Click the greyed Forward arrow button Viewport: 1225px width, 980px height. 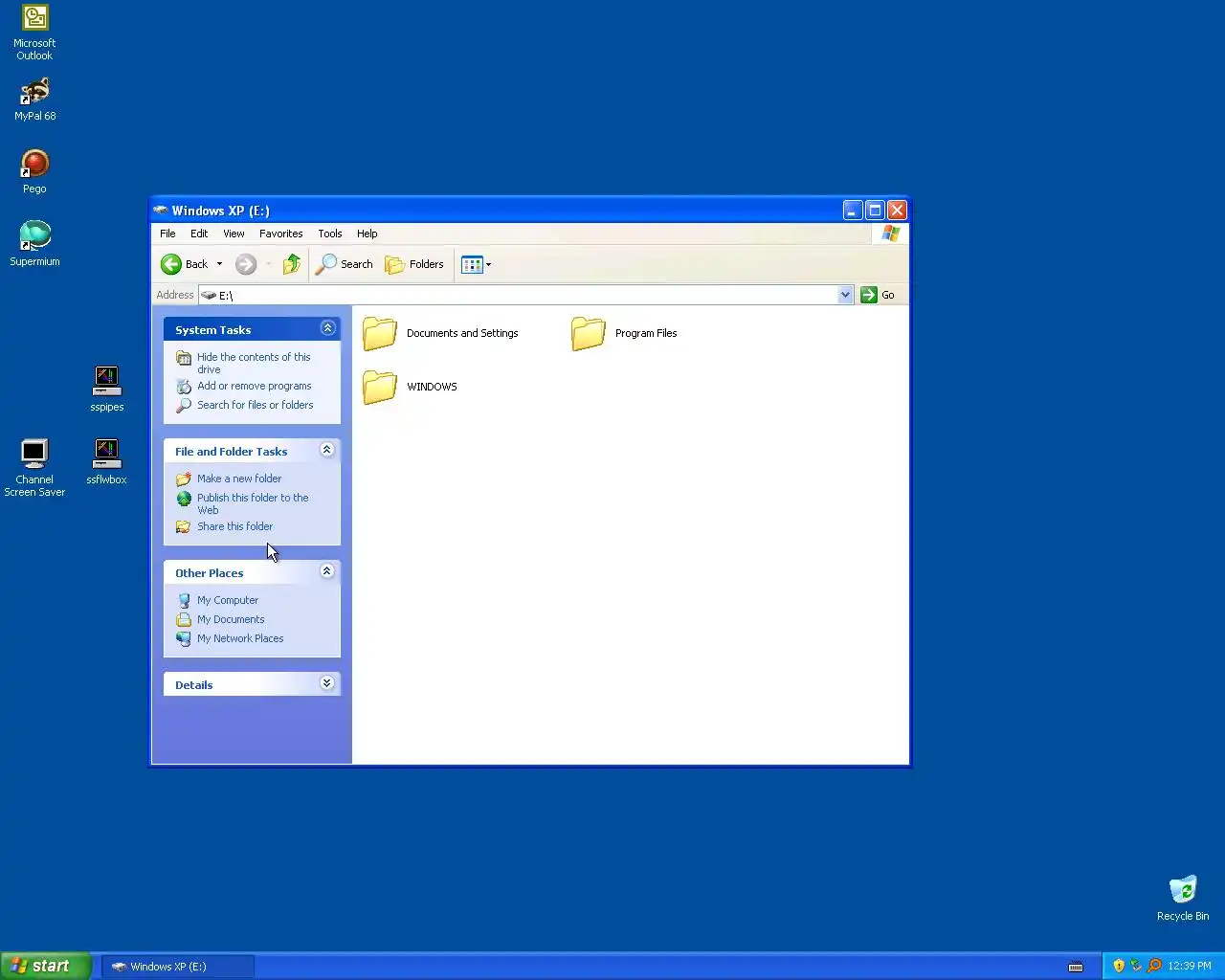246,264
